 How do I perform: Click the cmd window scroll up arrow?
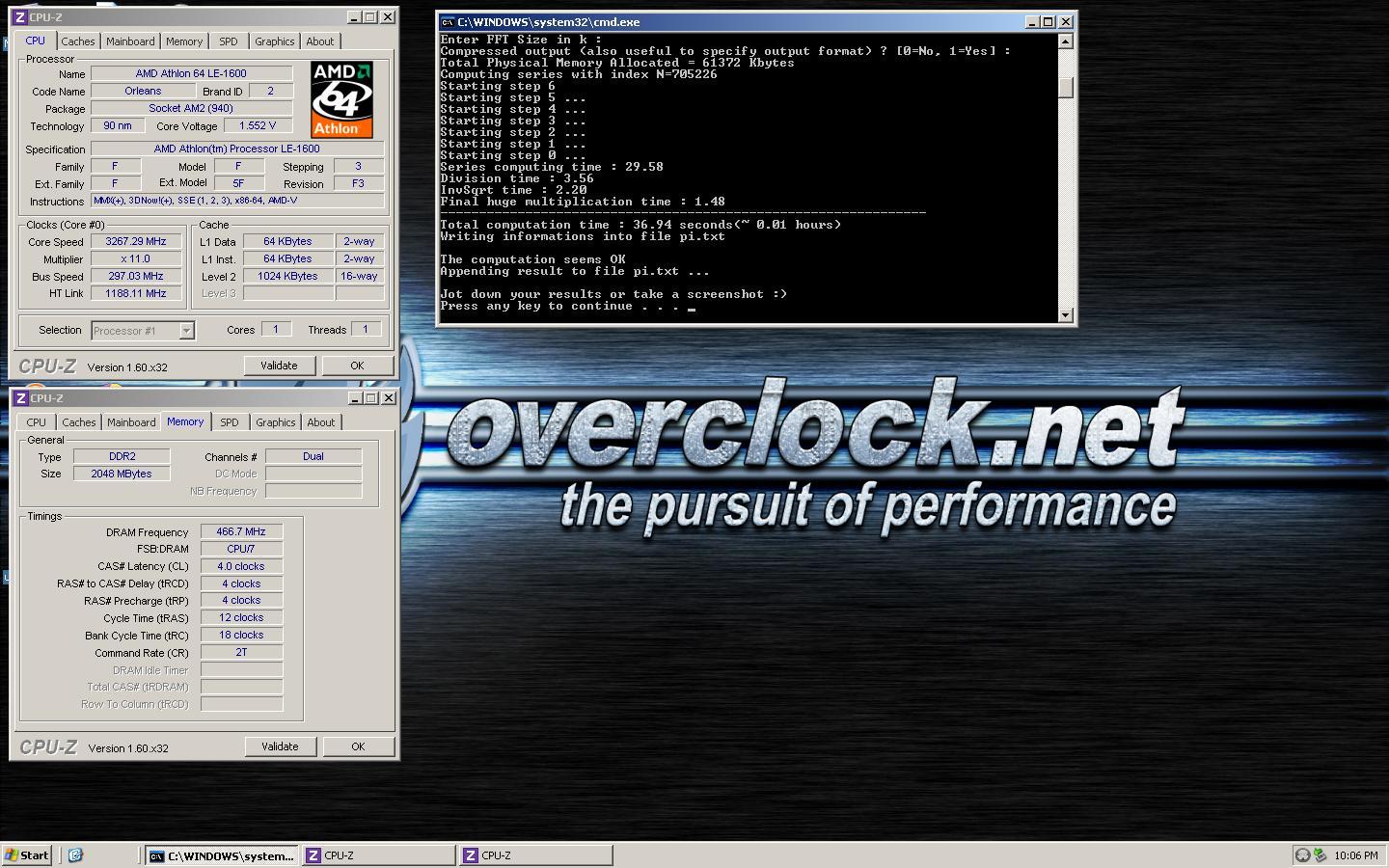pos(1065,41)
